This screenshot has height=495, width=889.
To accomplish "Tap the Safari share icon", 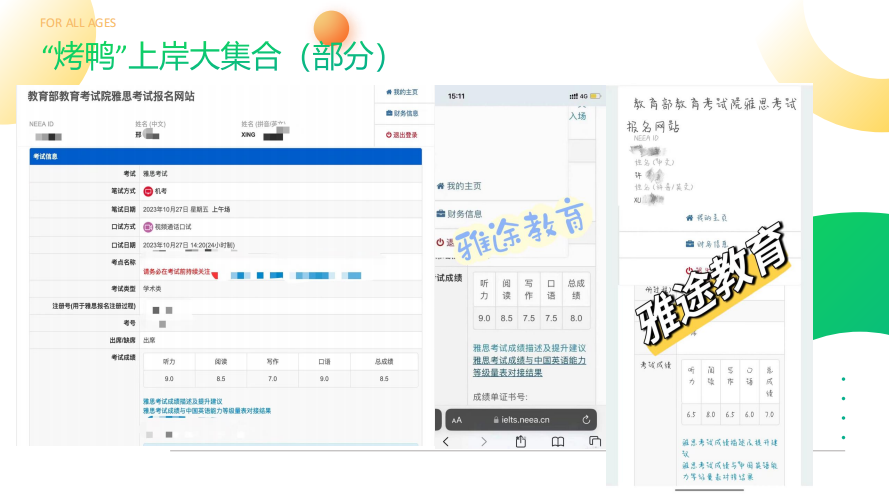I will pos(520,441).
